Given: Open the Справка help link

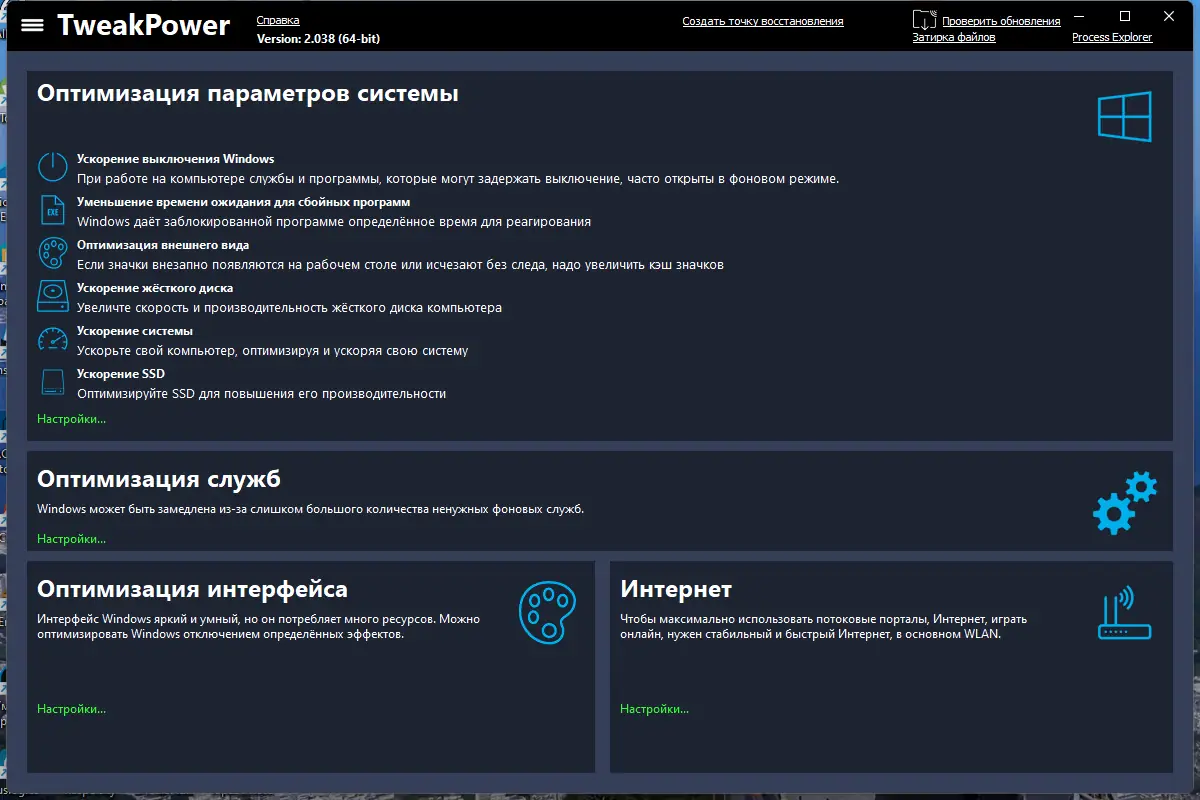Looking at the screenshot, I should [x=278, y=20].
